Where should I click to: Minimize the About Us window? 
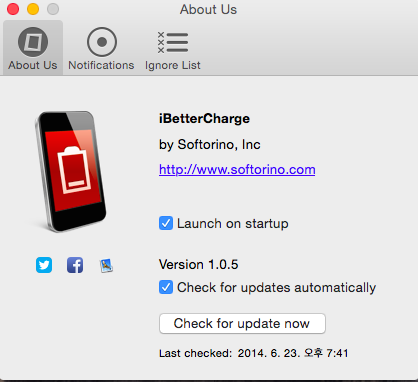point(33,9)
